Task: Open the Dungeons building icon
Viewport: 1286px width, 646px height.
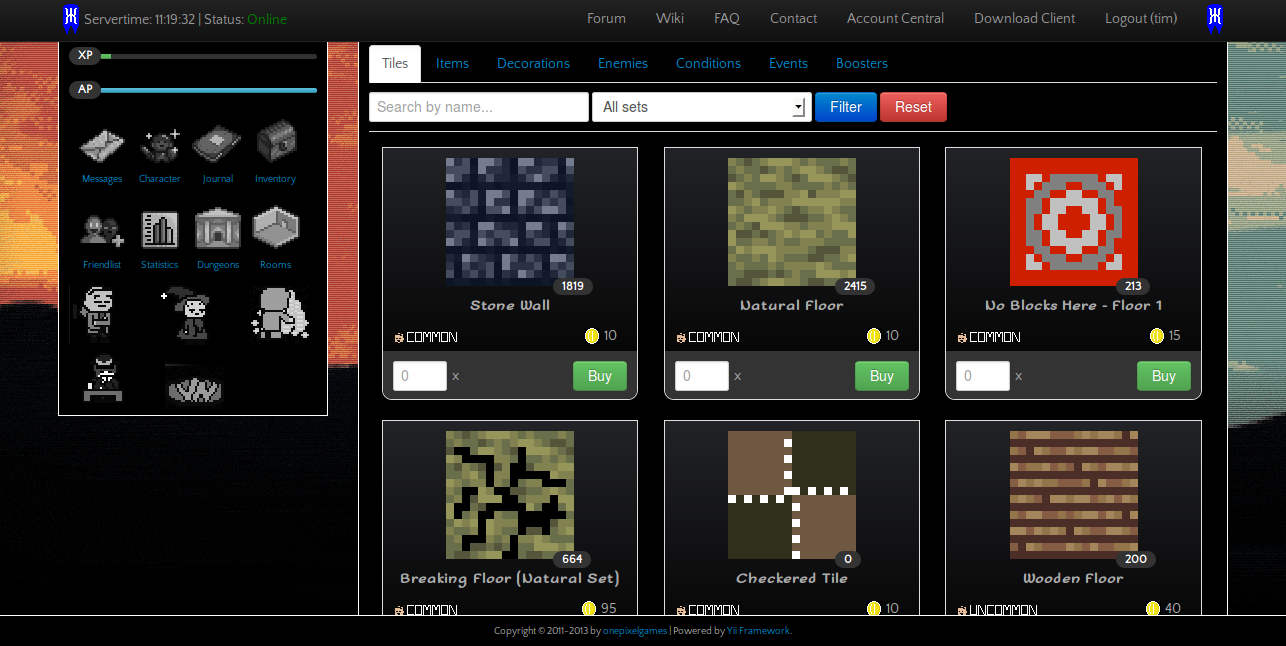Action: [217, 229]
